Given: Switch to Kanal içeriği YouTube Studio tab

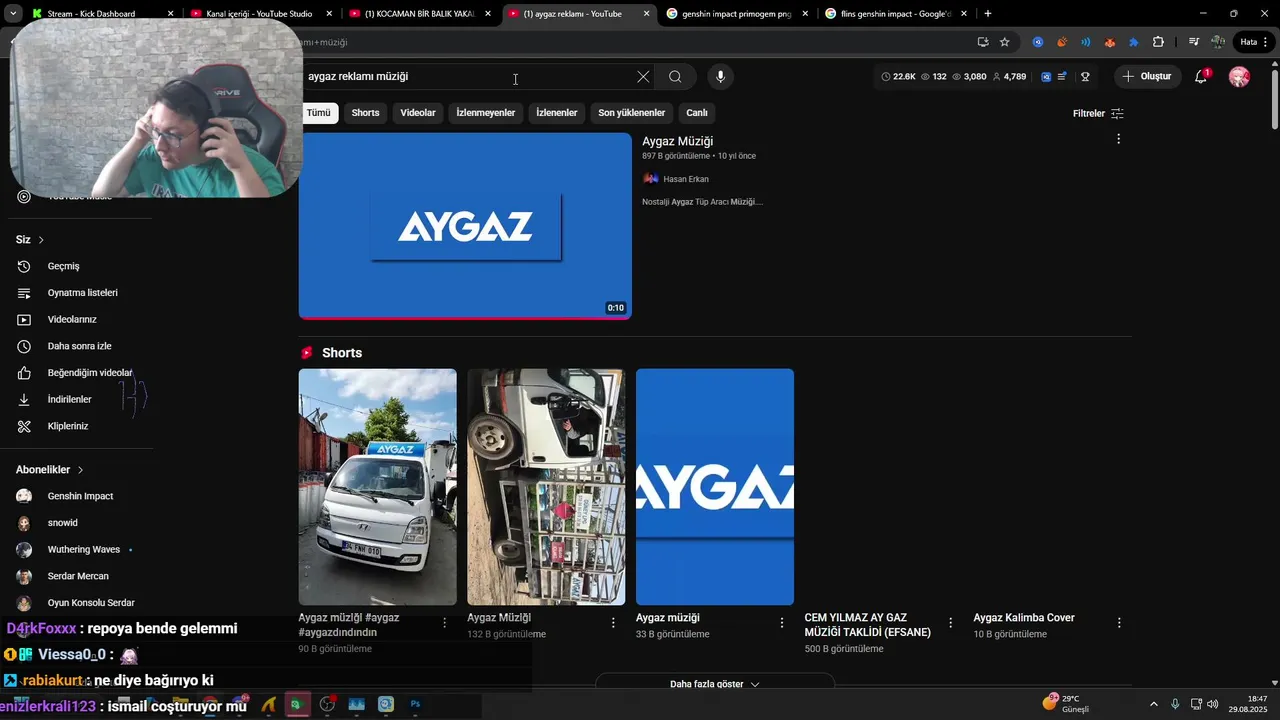Looking at the screenshot, I should 259,14.
